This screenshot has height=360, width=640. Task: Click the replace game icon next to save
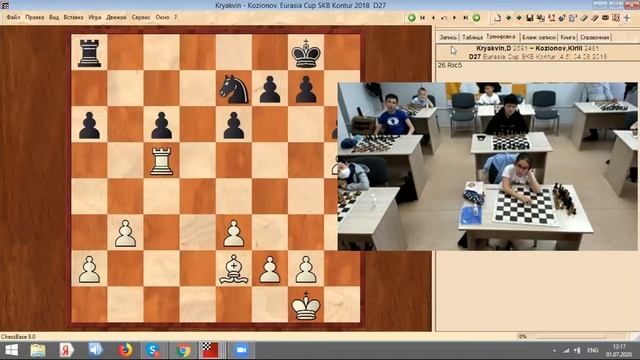tap(541, 18)
